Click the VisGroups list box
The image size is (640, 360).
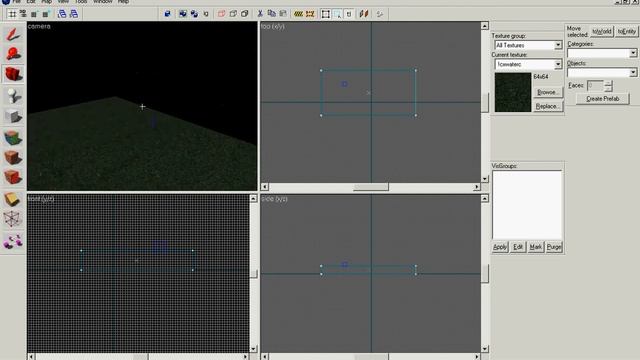pos(527,204)
